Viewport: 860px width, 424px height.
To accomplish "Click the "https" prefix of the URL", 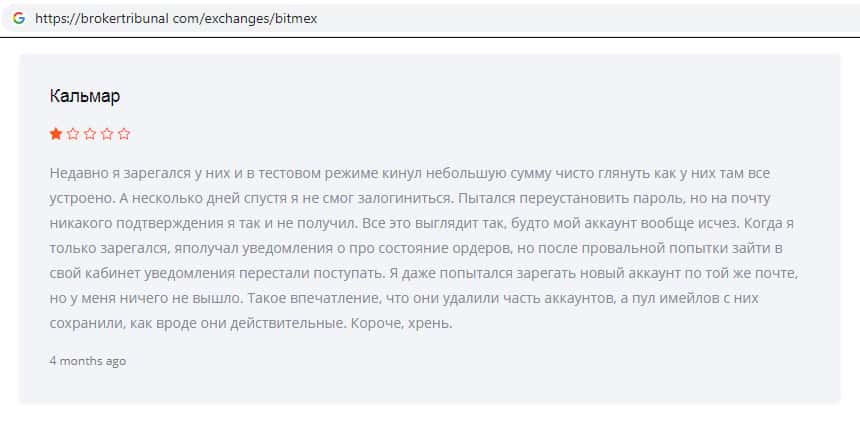I will (x=50, y=18).
